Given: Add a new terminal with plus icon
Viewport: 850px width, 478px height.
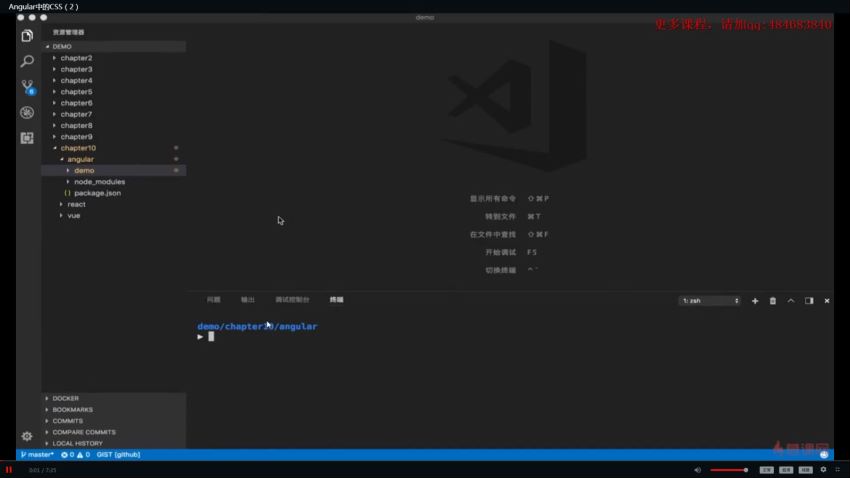Looking at the screenshot, I should click(755, 301).
